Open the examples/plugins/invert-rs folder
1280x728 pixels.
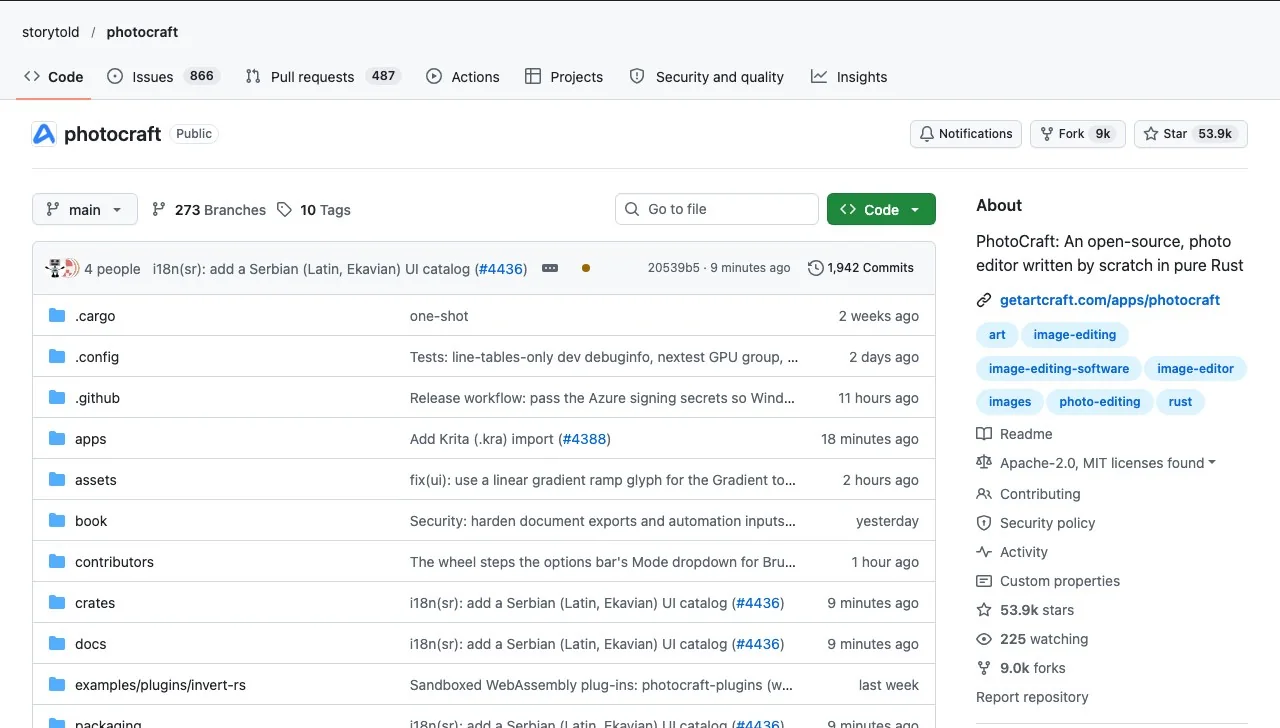point(160,685)
